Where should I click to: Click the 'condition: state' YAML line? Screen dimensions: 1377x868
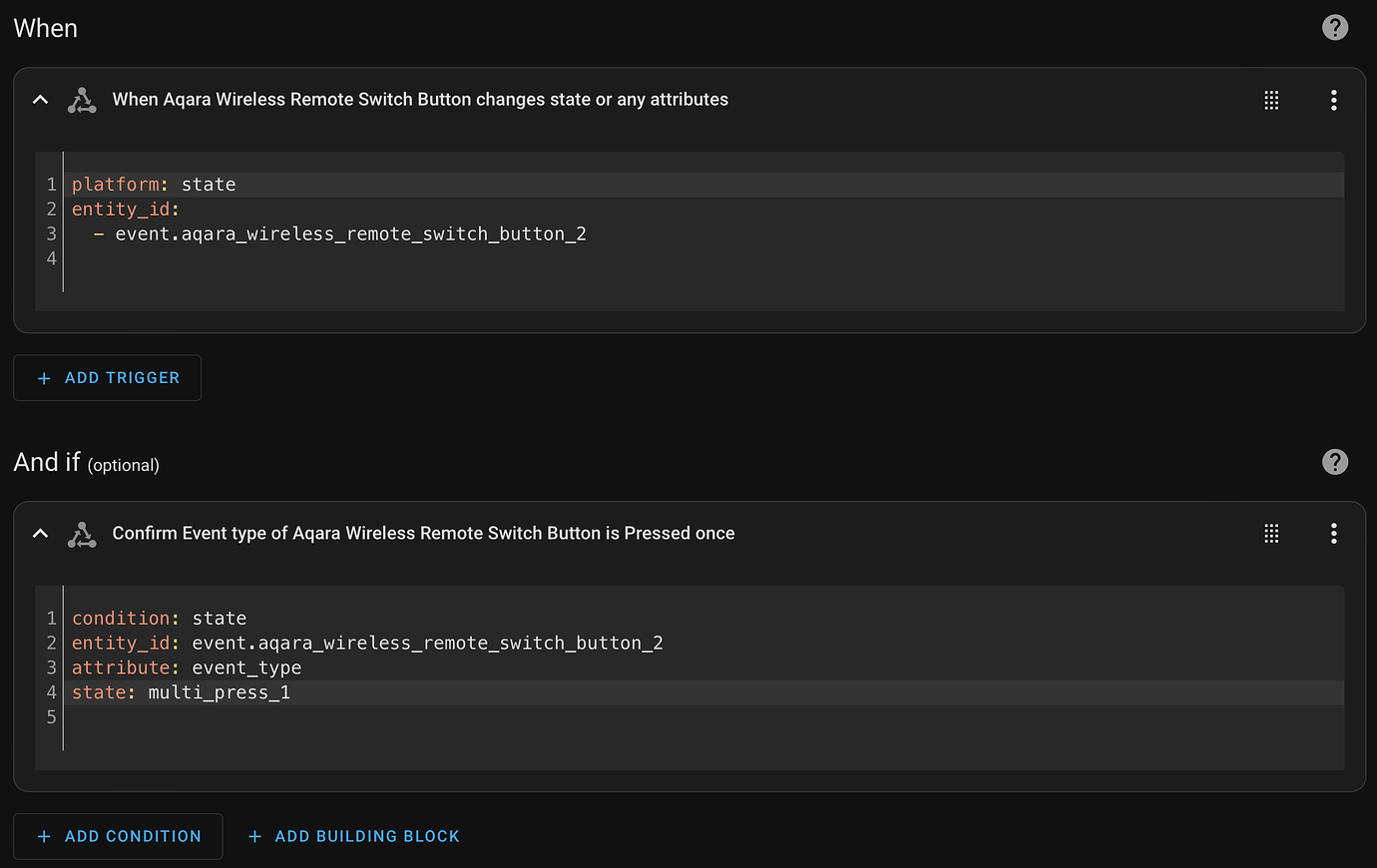pos(159,619)
